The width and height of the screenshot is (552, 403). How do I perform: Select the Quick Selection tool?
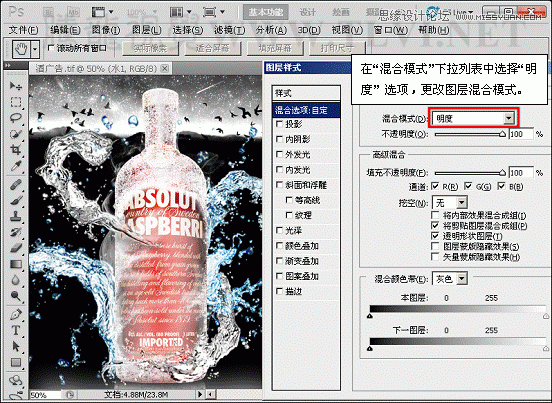[15, 134]
